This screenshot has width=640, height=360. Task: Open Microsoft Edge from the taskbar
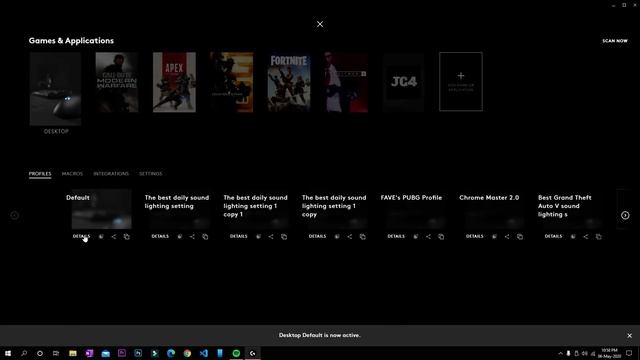click(x=171, y=353)
